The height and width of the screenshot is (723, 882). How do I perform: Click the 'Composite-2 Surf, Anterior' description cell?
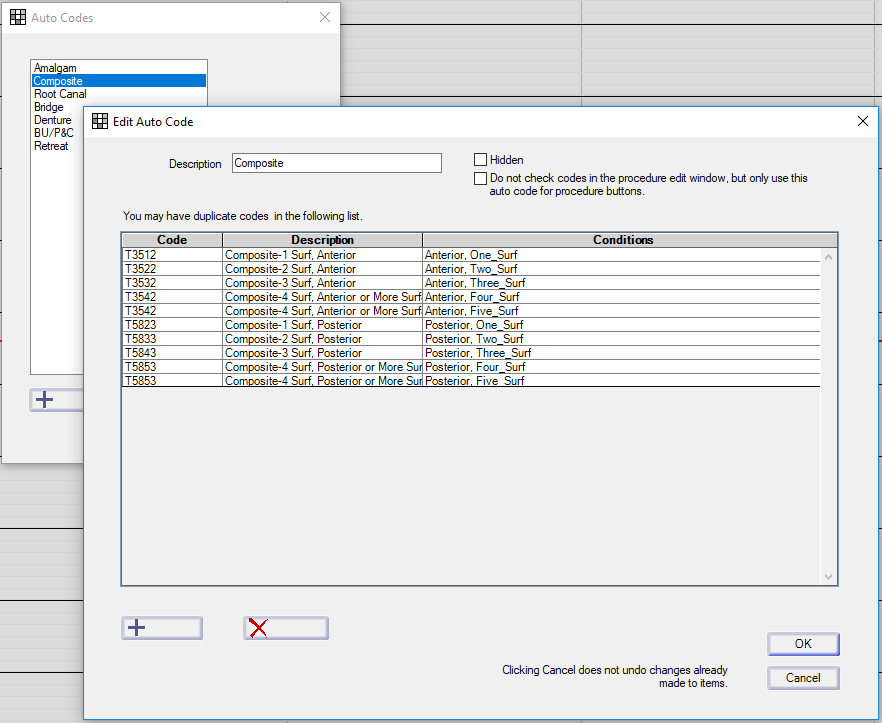pos(322,269)
